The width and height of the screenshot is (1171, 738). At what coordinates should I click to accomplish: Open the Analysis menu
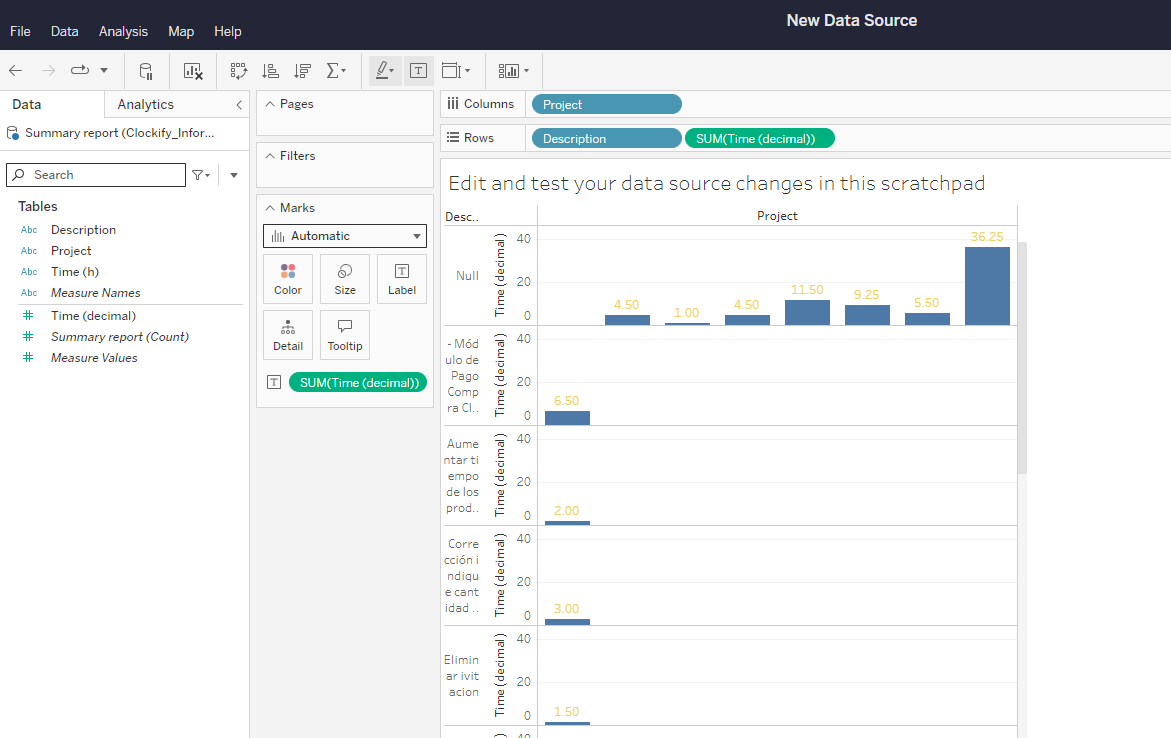coord(123,31)
